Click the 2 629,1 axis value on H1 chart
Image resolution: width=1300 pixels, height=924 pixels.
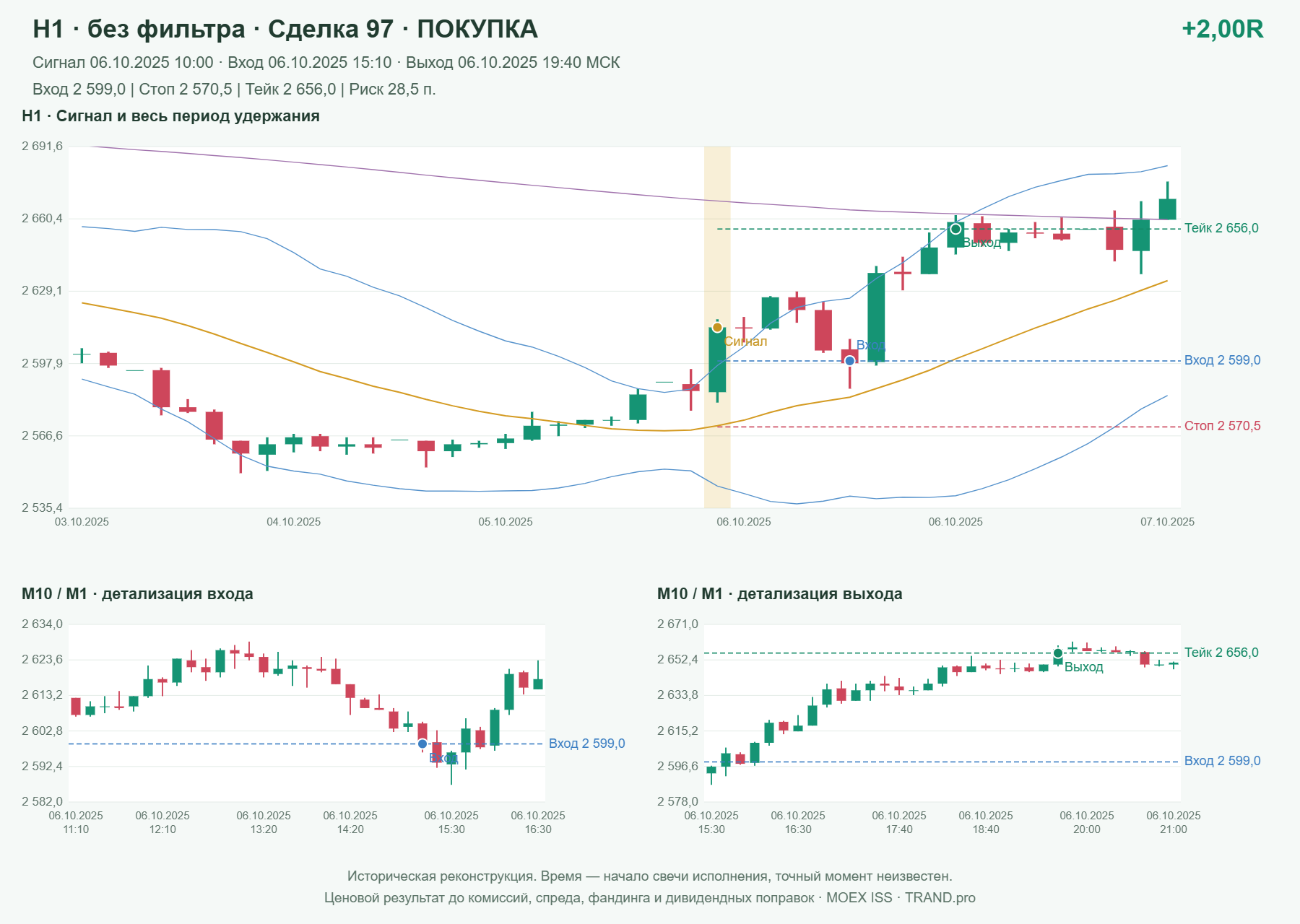pos(43,291)
